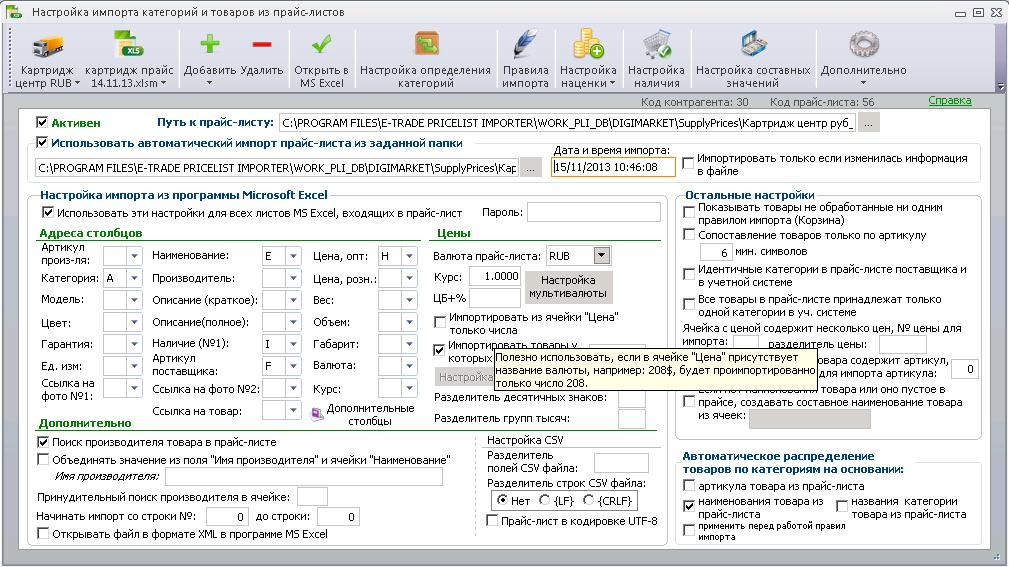Open the Справка help link
Viewport: 1009px width, 567px height.
[950, 100]
